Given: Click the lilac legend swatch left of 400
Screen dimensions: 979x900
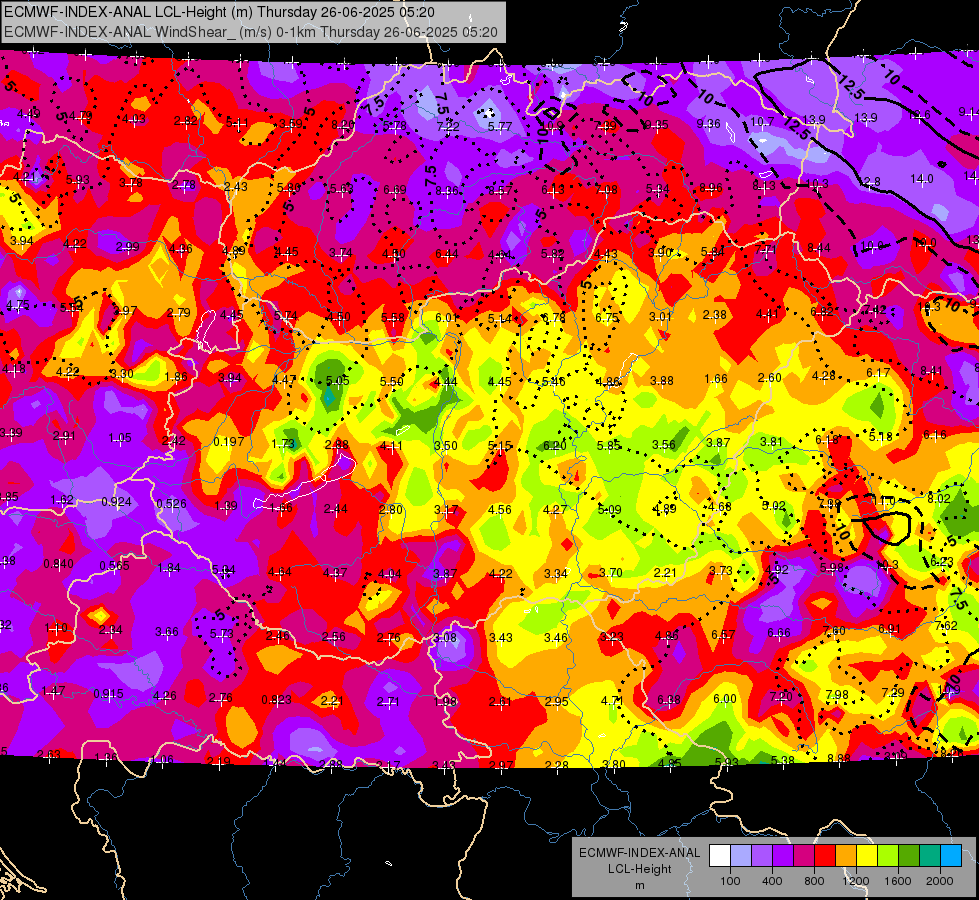Looking at the screenshot, I should (762, 856).
